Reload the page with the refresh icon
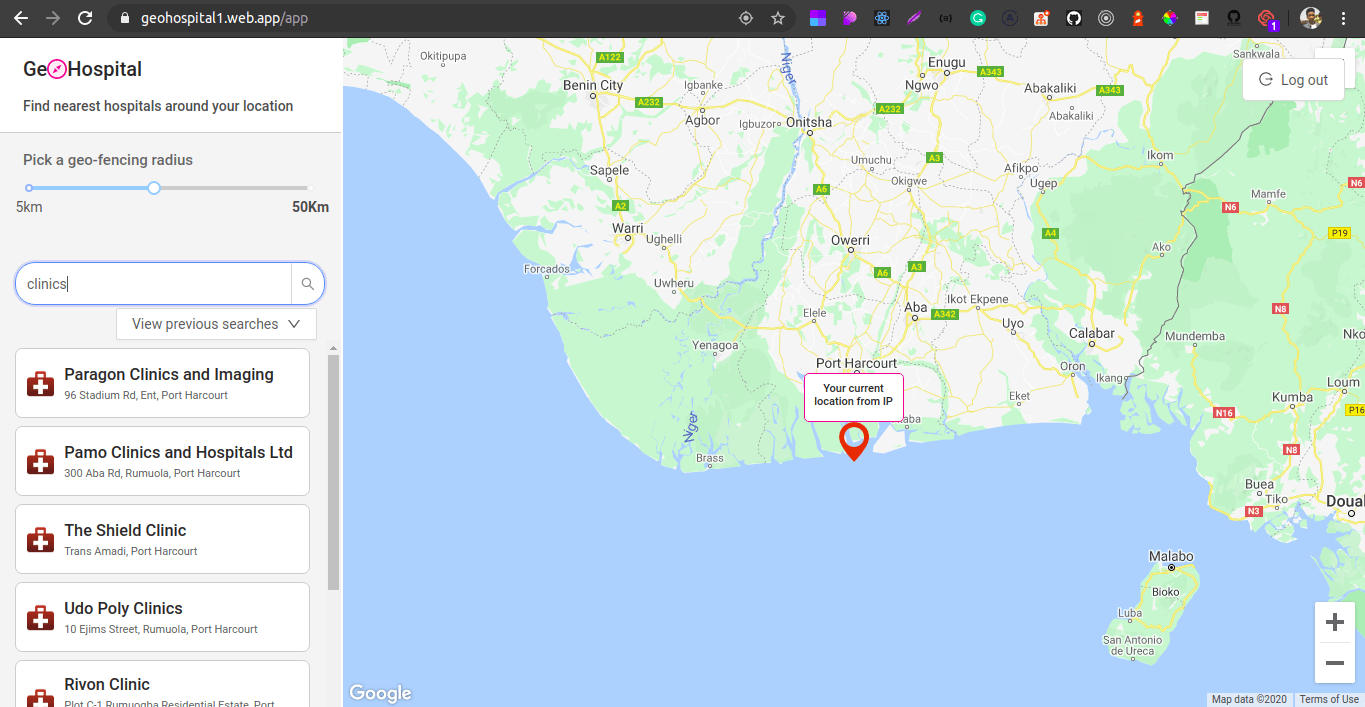The height and width of the screenshot is (707, 1365). pos(85,18)
